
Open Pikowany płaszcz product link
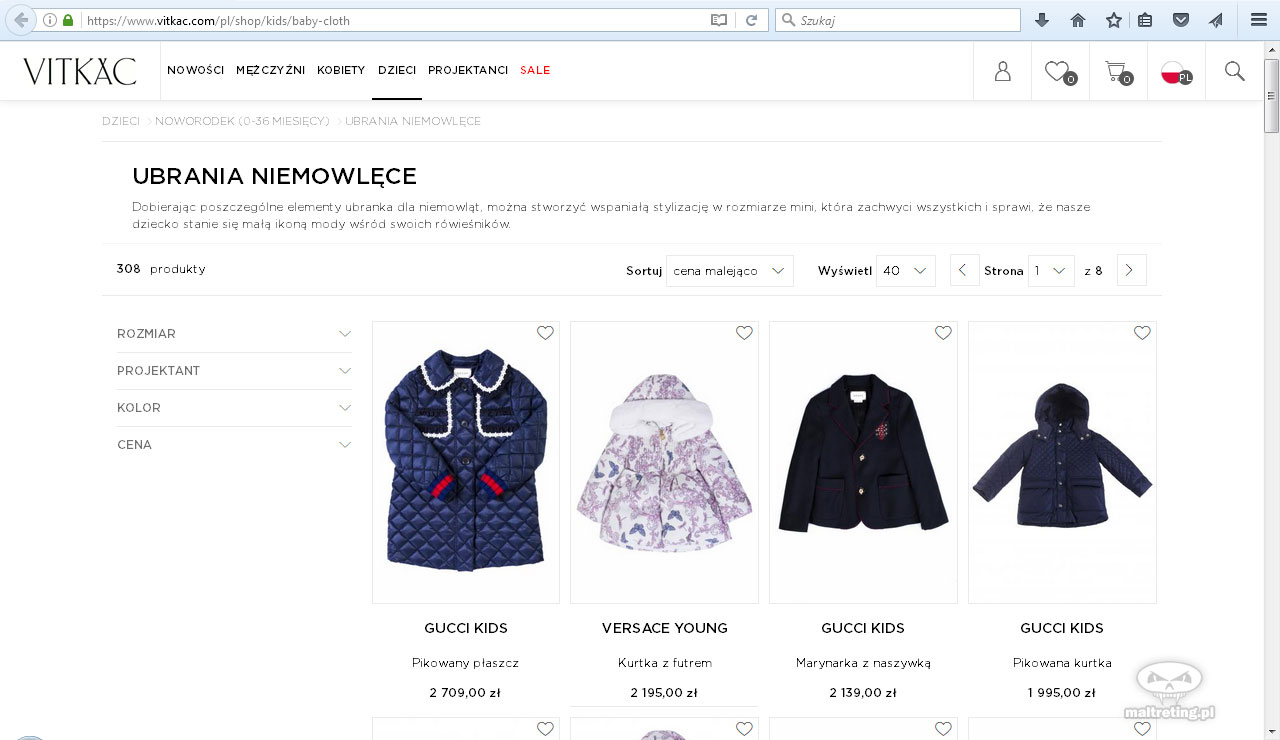pos(466,663)
